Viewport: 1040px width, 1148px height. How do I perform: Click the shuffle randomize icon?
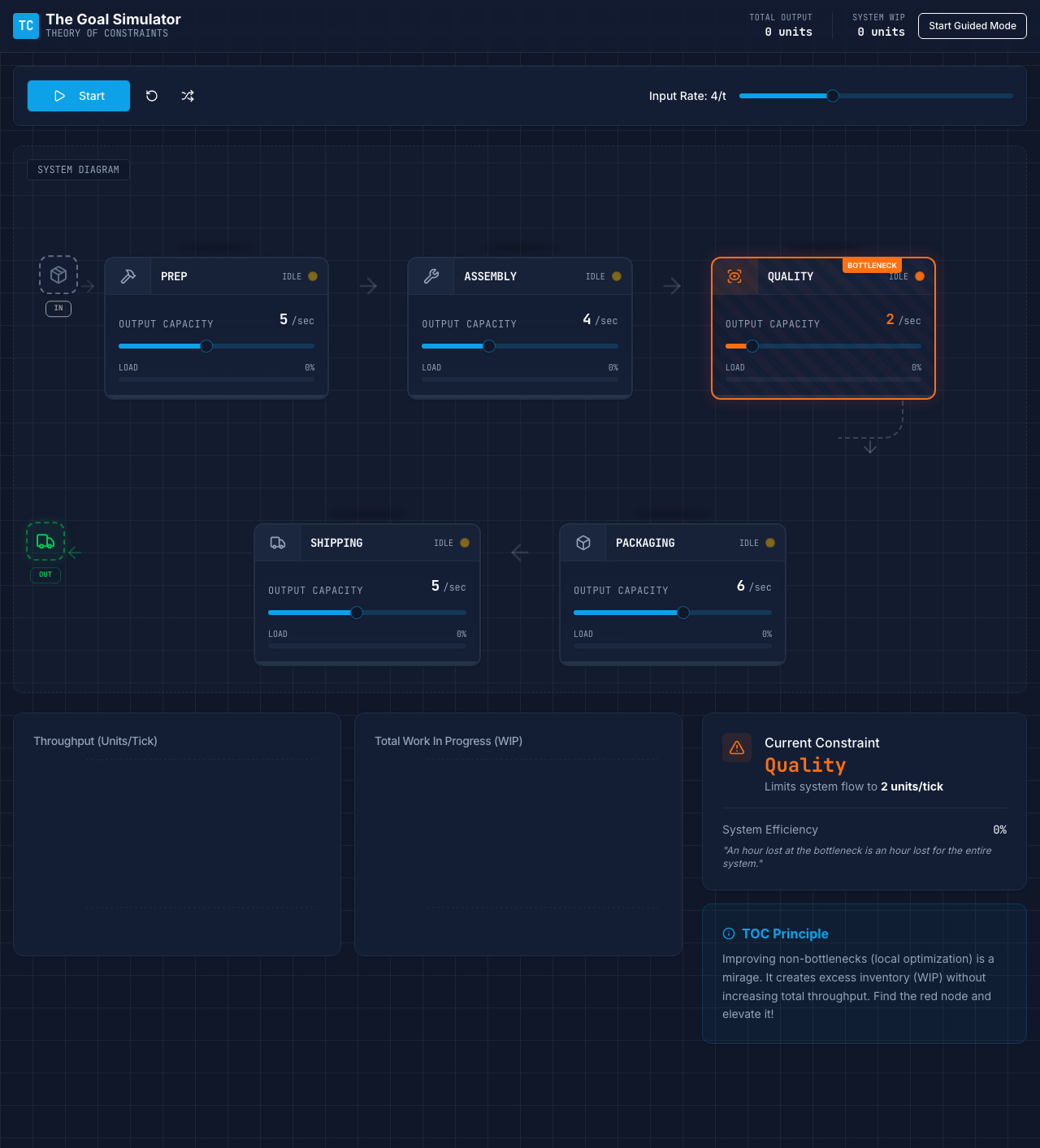pyautogui.click(x=188, y=96)
